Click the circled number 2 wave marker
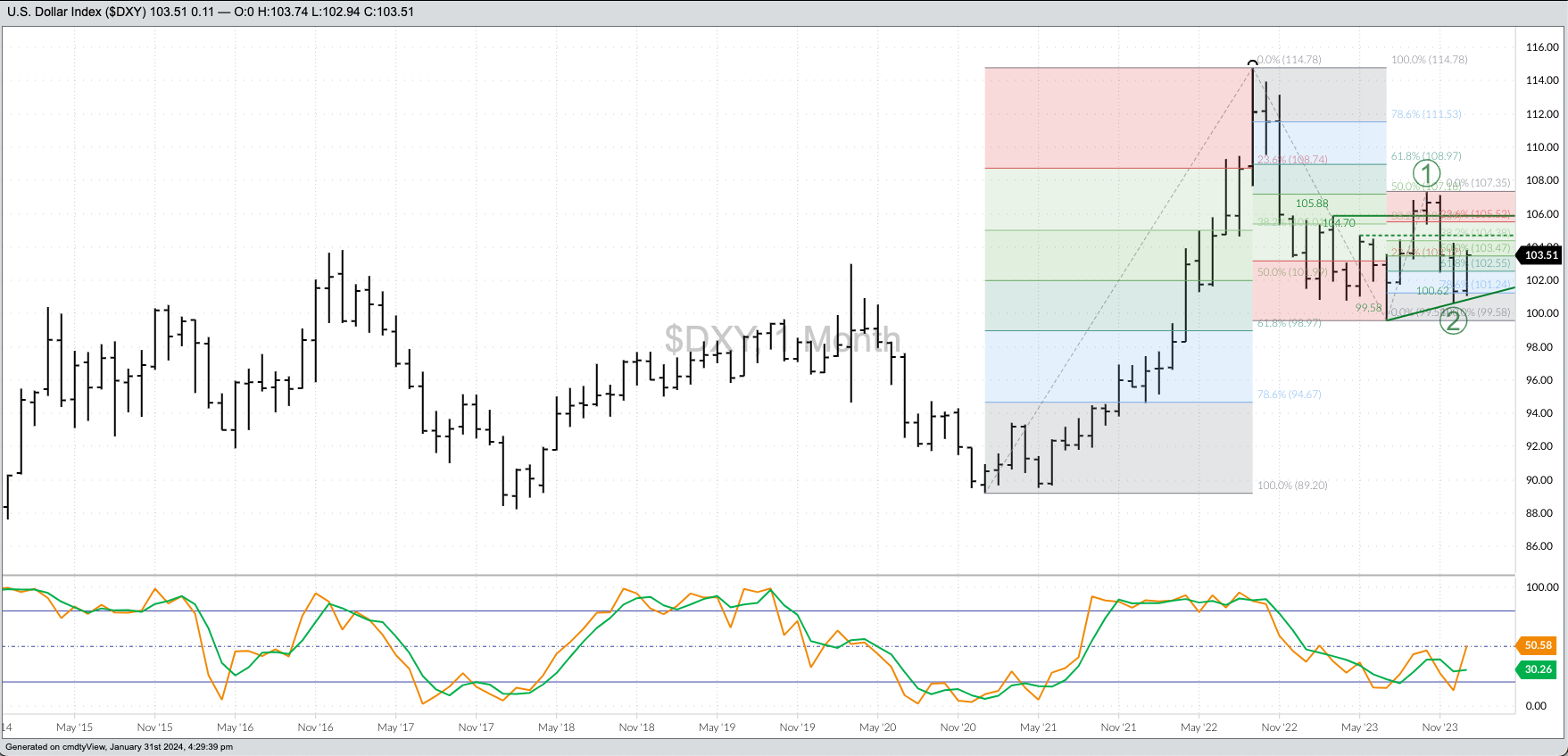 pyautogui.click(x=1453, y=320)
